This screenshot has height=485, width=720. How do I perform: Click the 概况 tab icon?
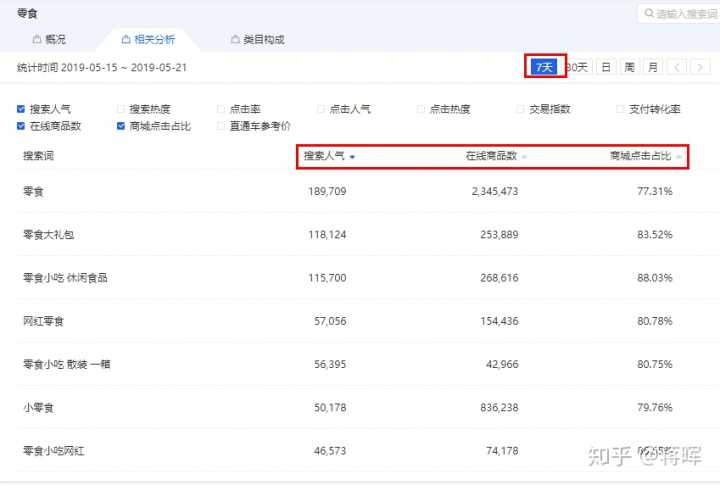(x=37, y=40)
